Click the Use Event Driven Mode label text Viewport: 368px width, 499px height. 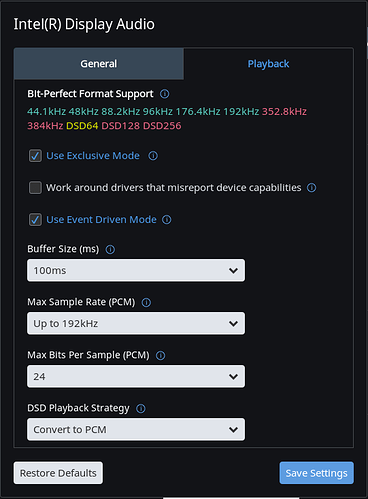click(x=101, y=220)
